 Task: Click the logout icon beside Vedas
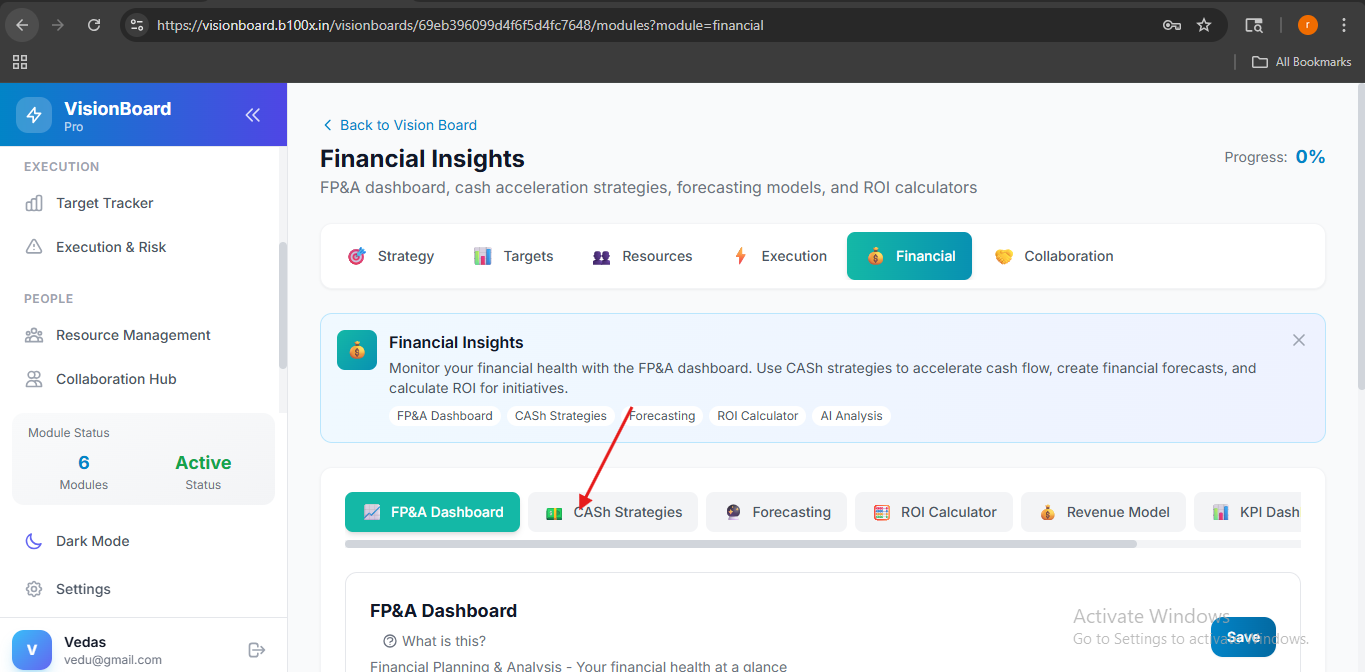[x=257, y=650]
